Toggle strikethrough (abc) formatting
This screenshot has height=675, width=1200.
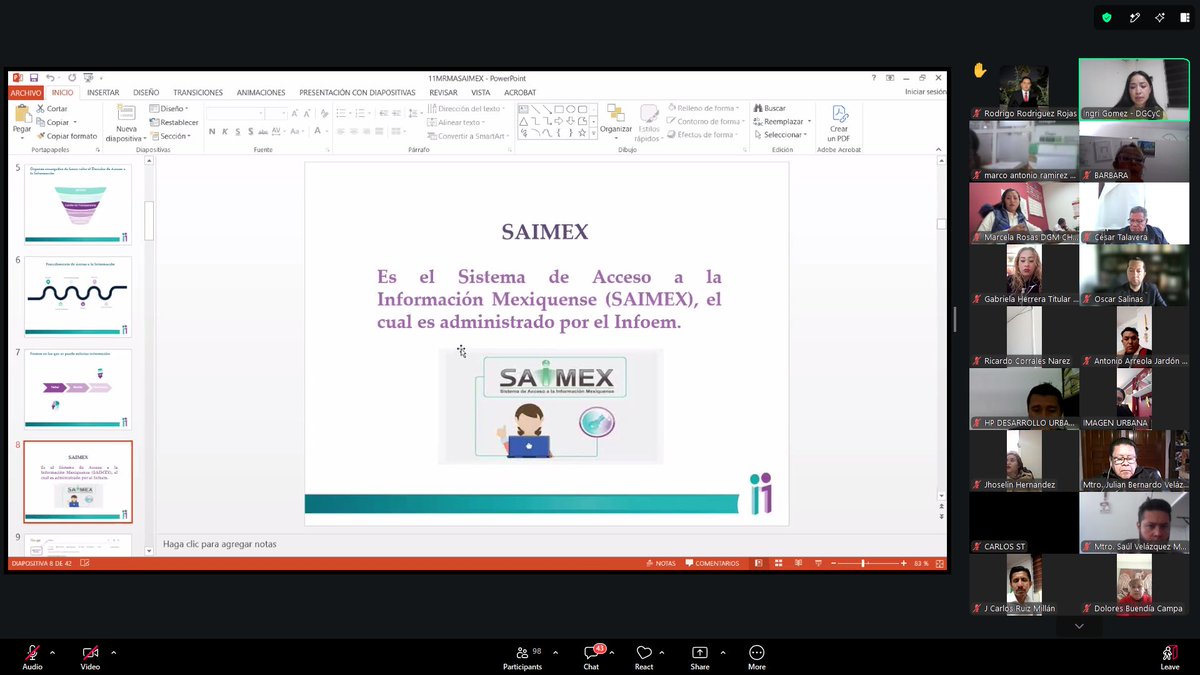point(263,131)
